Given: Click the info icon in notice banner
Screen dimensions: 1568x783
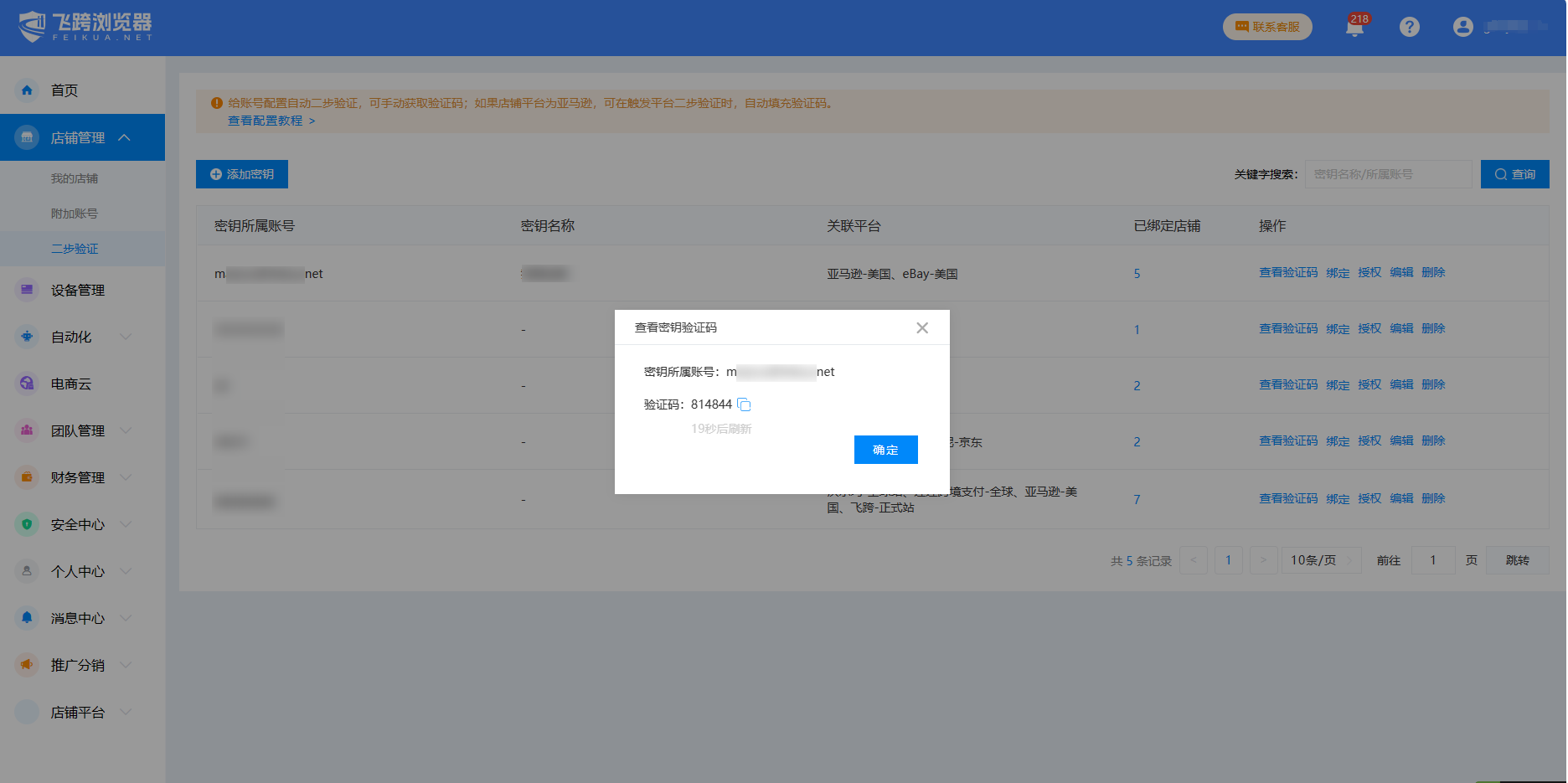Looking at the screenshot, I should point(217,103).
